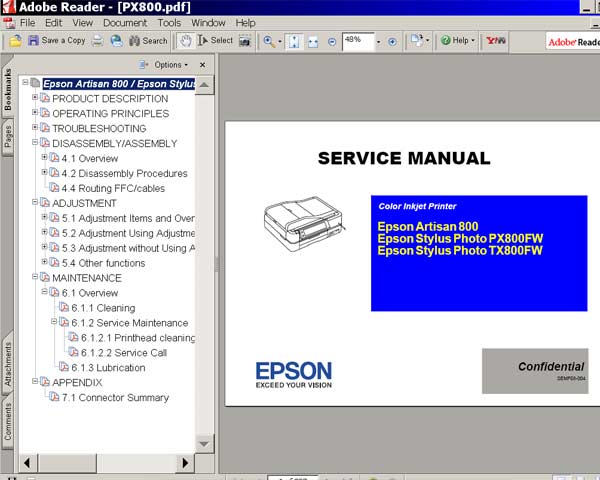The width and height of the screenshot is (600, 480).
Task: Click the Search binoculars button
Action: point(148,41)
